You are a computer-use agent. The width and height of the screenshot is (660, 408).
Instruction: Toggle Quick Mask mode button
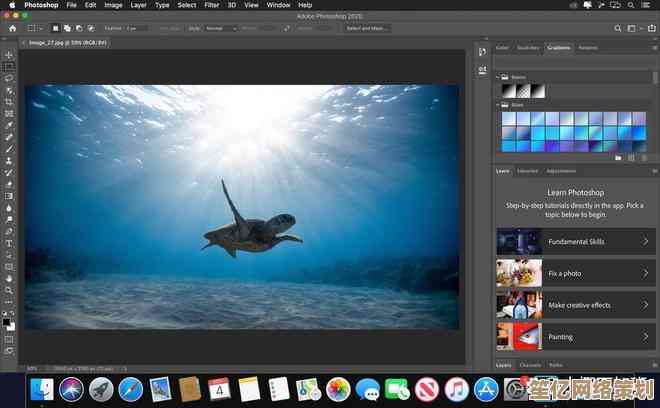click(x=9, y=338)
